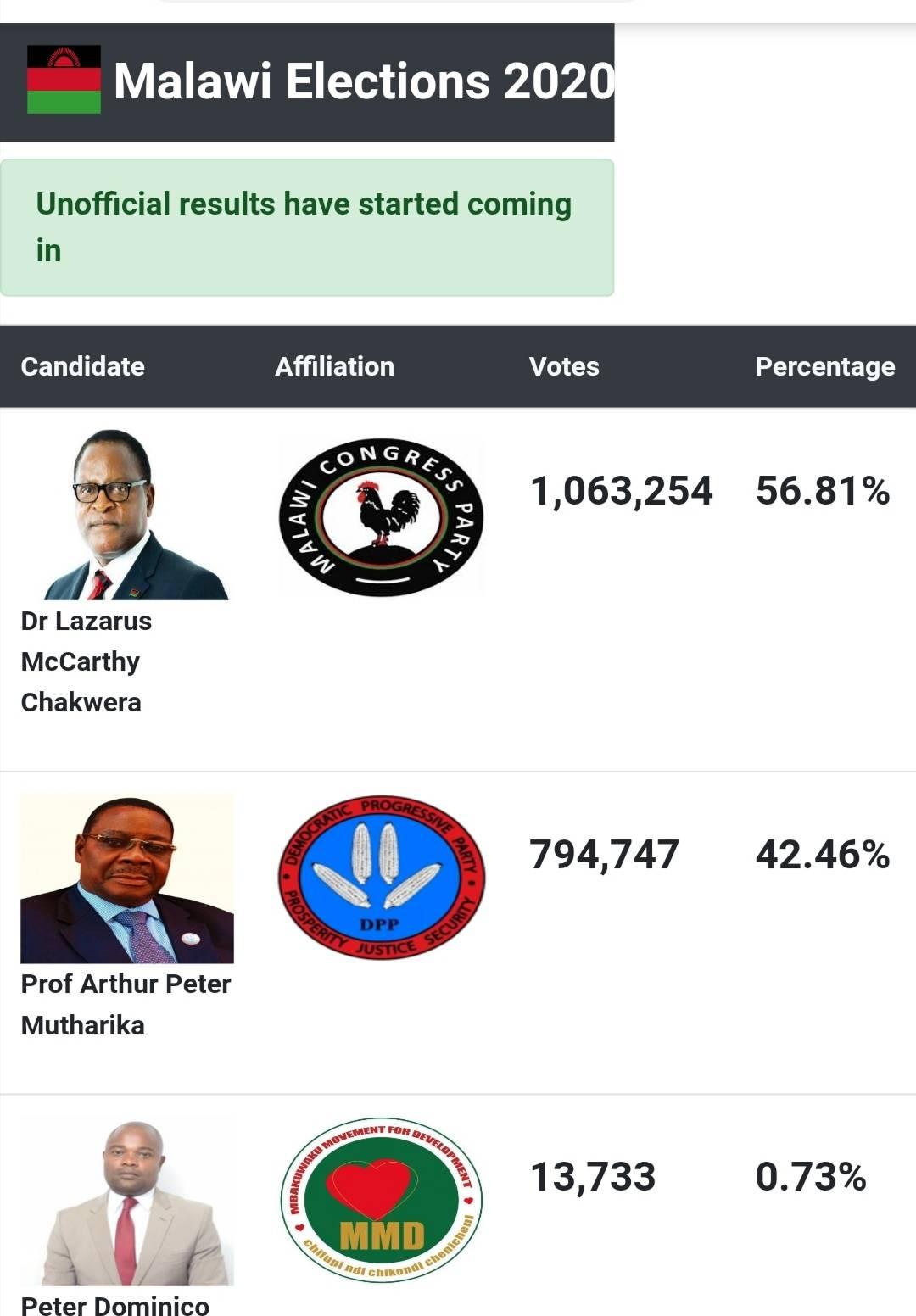
Task: Open Arthur Peter Mutharika's portrait photo
Action: tap(127, 878)
